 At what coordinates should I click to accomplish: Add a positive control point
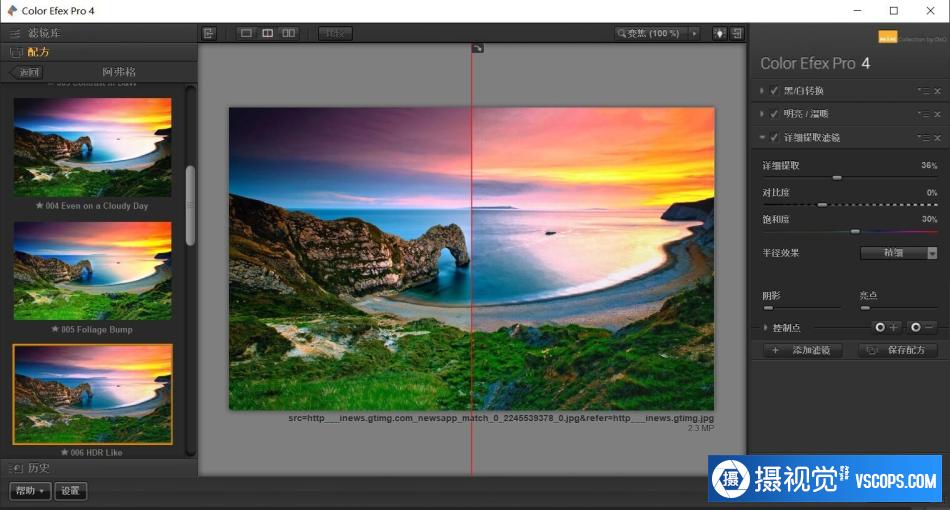887,327
